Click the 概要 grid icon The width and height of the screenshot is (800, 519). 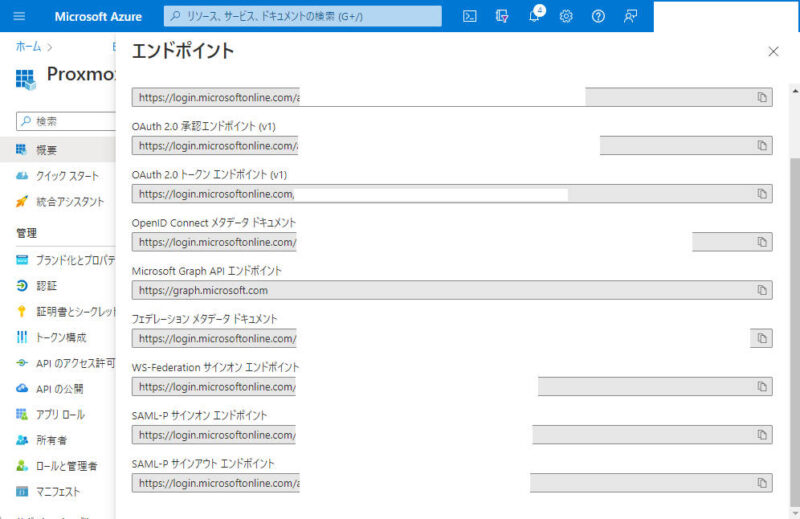tap(21, 150)
